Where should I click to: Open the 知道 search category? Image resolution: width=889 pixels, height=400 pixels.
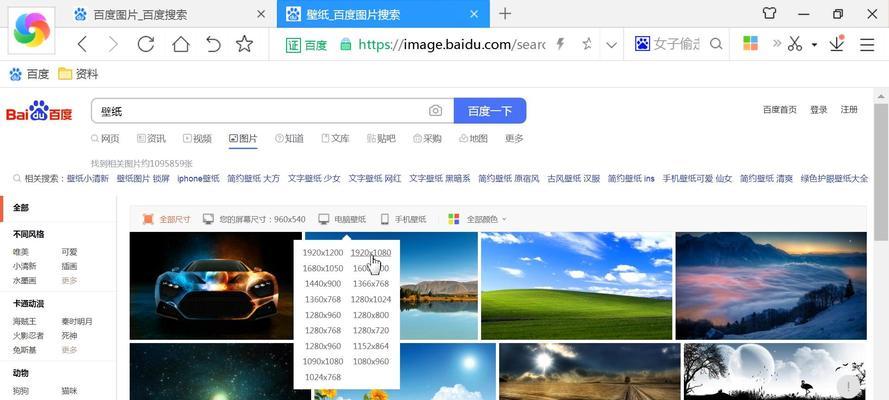coord(289,139)
